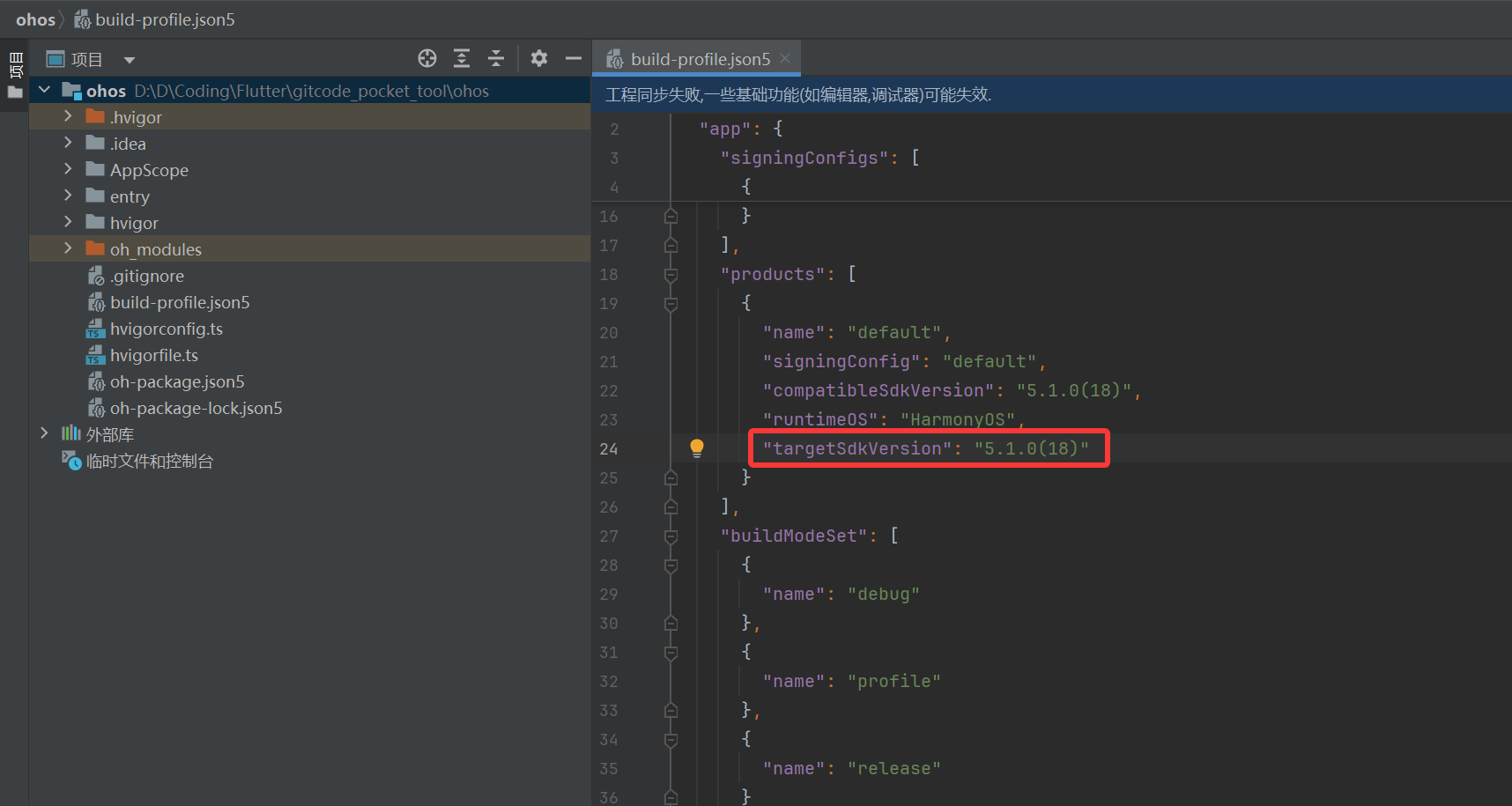Expand the hvigor folder
Screen dimensions: 1512x806
(68, 222)
